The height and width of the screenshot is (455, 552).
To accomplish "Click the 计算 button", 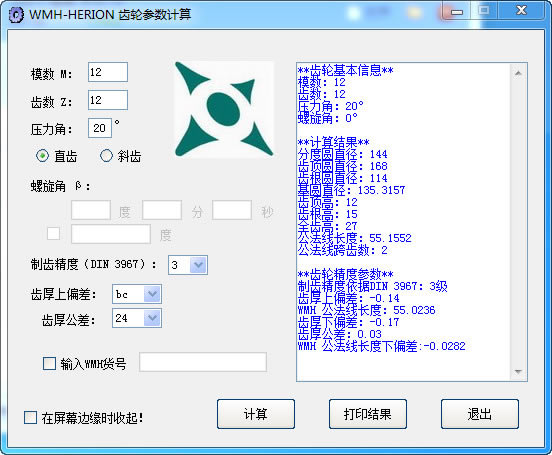I will coord(256,414).
